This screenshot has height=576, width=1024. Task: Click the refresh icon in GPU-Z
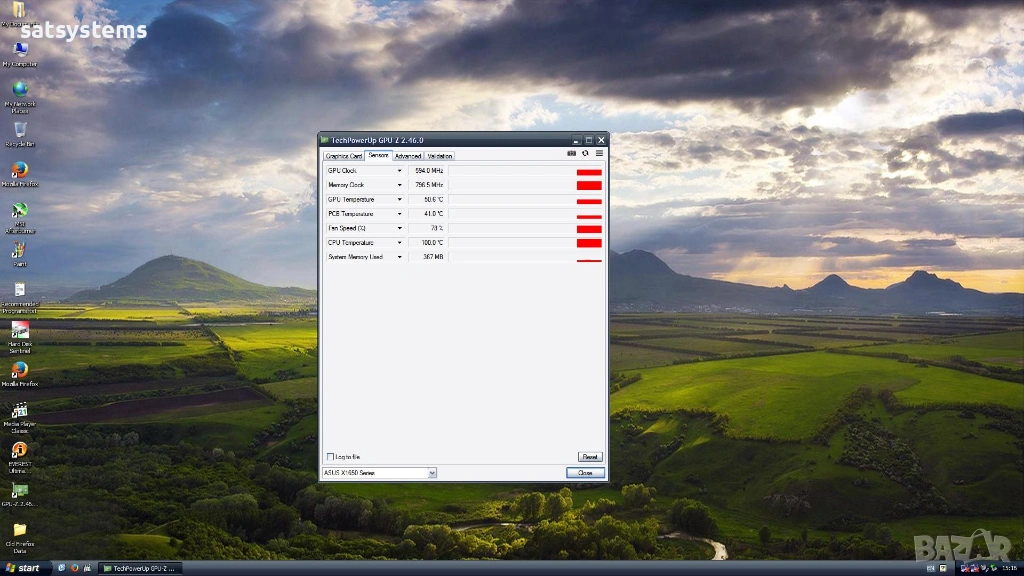[x=586, y=154]
